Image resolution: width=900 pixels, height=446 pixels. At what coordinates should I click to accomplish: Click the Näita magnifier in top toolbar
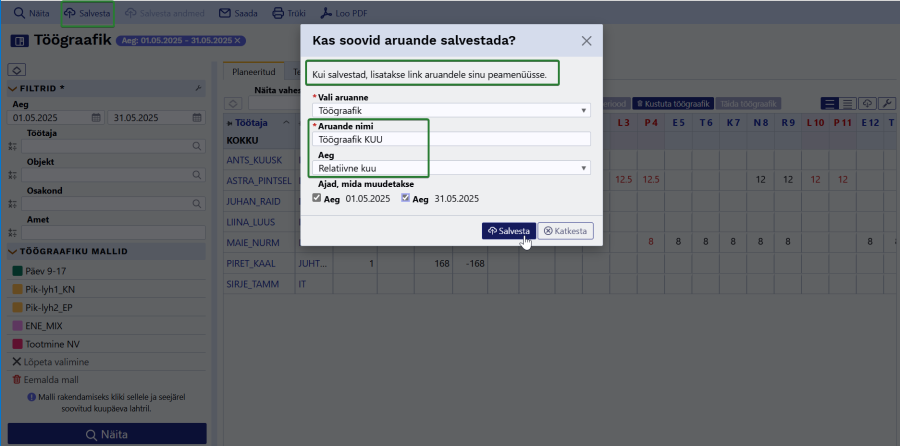(x=19, y=14)
